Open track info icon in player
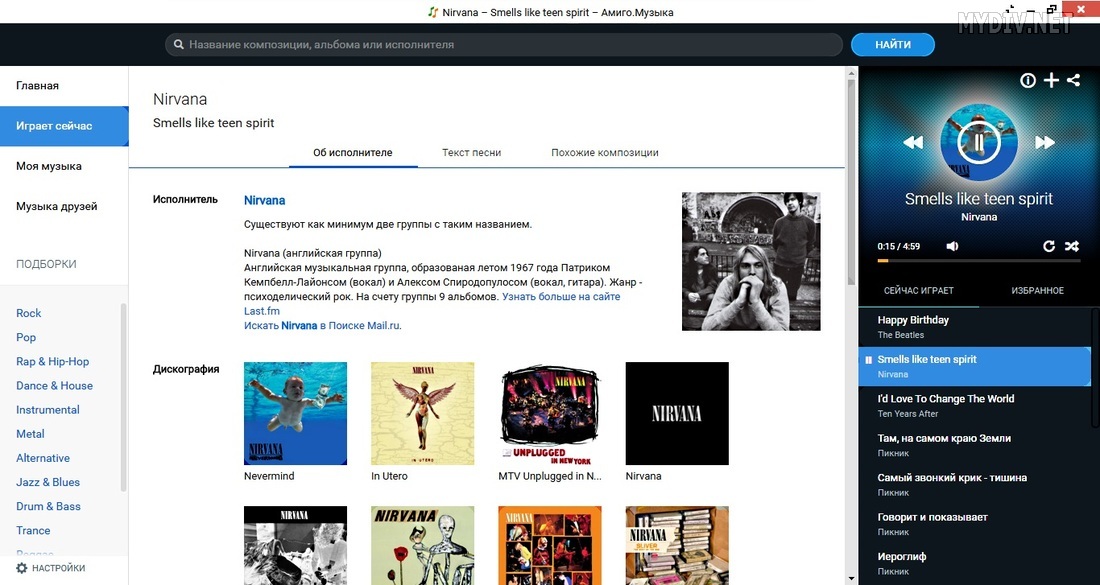Viewport: 1100px width, 585px height. click(x=1028, y=81)
